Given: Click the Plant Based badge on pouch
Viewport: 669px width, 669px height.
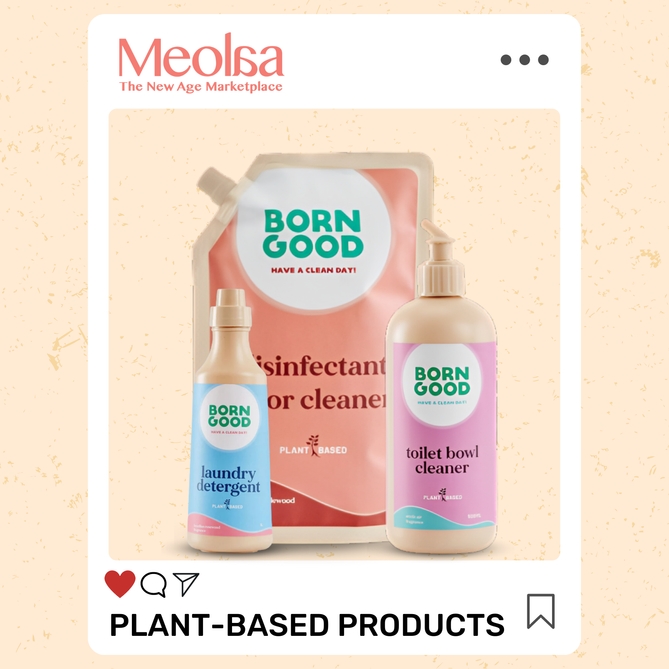Looking at the screenshot, I should pos(313,447).
